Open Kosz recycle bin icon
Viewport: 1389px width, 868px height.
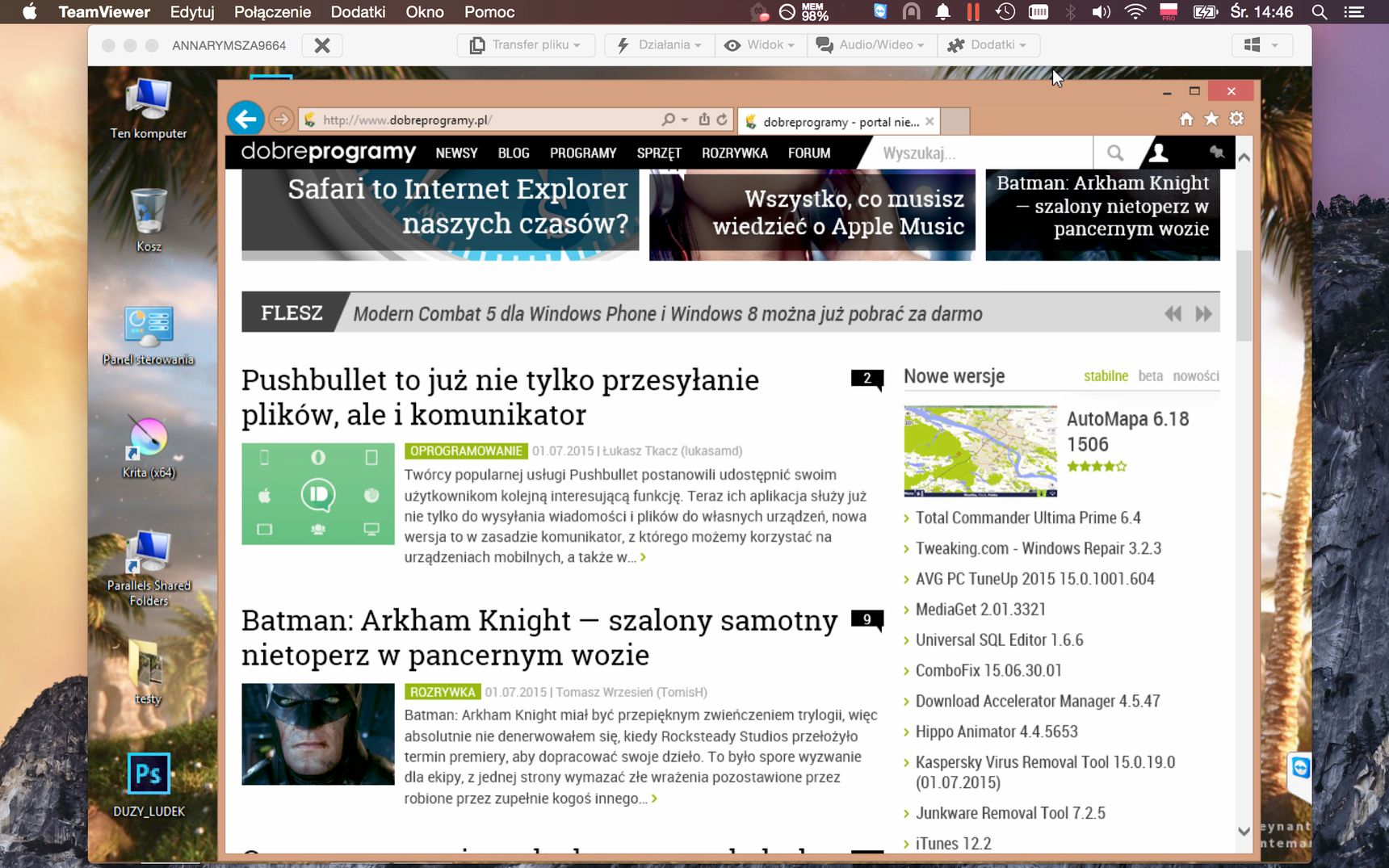point(149,220)
